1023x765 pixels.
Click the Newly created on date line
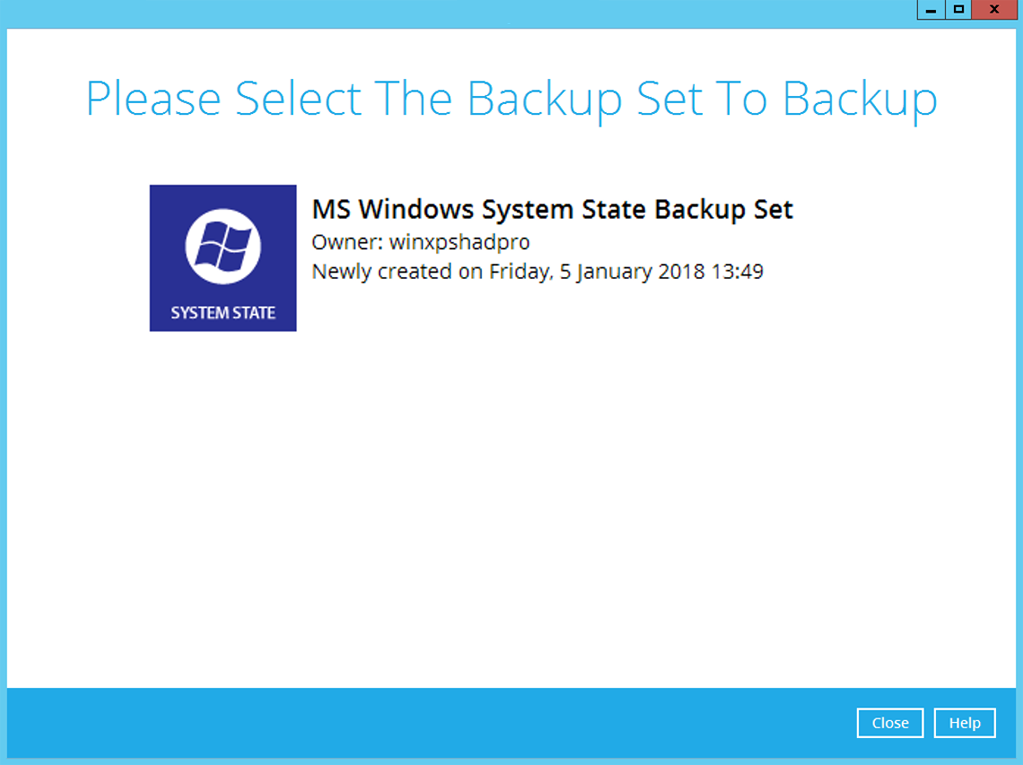click(x=537, y=271)
